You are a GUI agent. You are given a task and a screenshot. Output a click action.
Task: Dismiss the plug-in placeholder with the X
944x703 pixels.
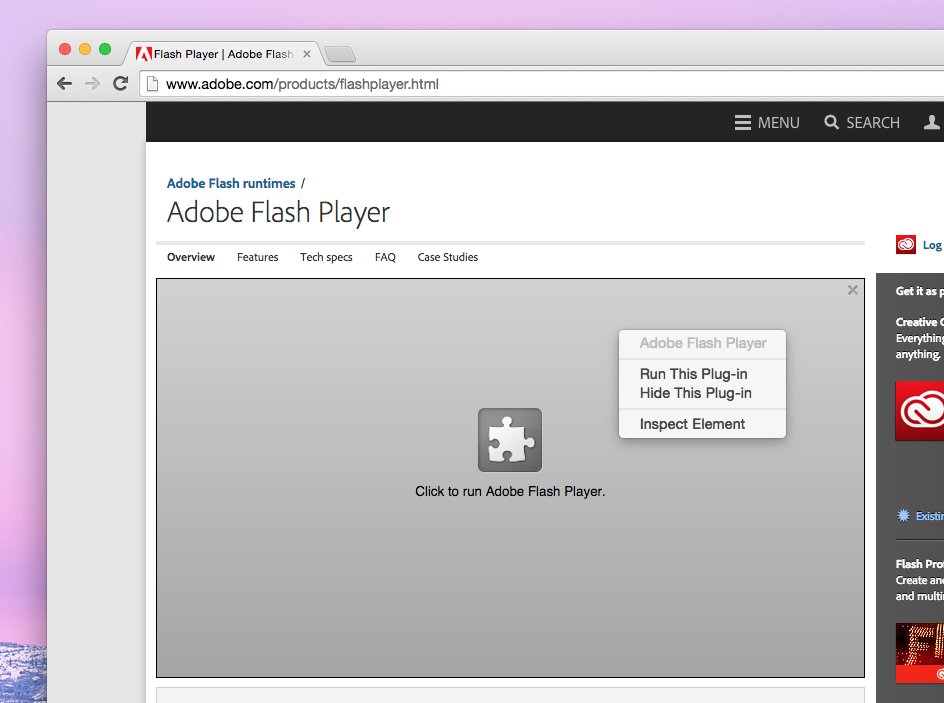pyautogui.click(x=852, y=290)
